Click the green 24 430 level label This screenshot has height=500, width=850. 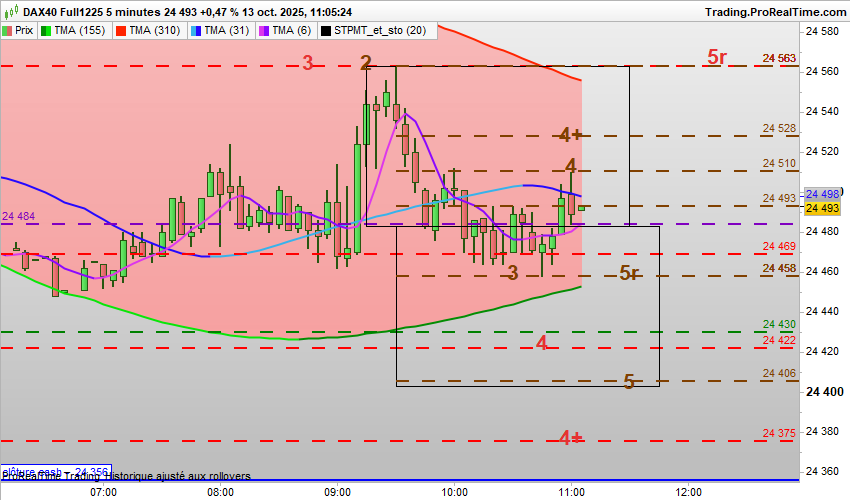[779, 324]
